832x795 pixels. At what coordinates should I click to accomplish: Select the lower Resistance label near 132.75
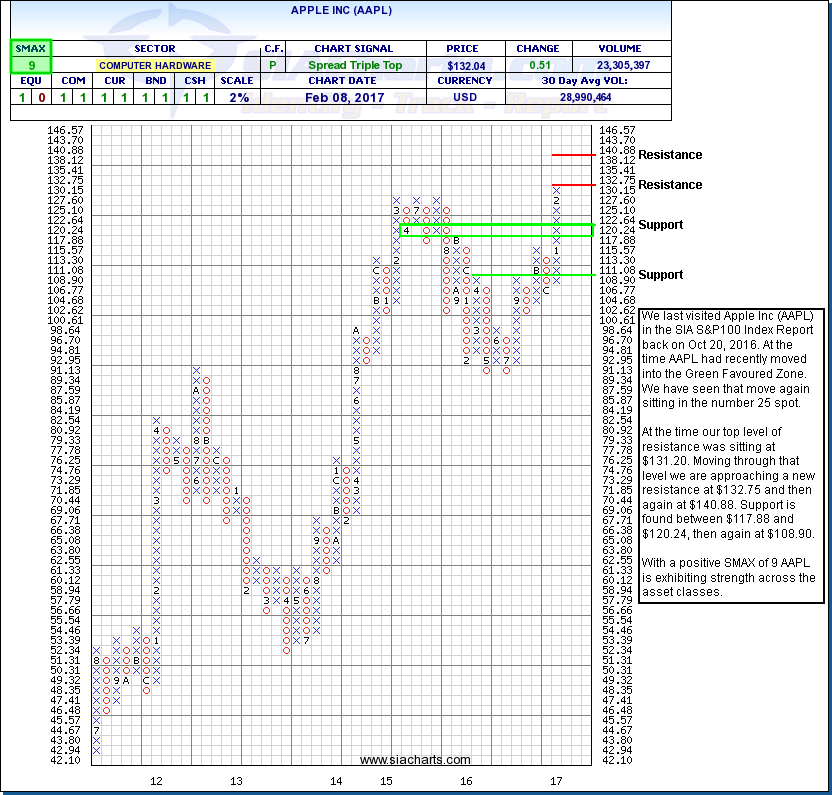point(670,185)
